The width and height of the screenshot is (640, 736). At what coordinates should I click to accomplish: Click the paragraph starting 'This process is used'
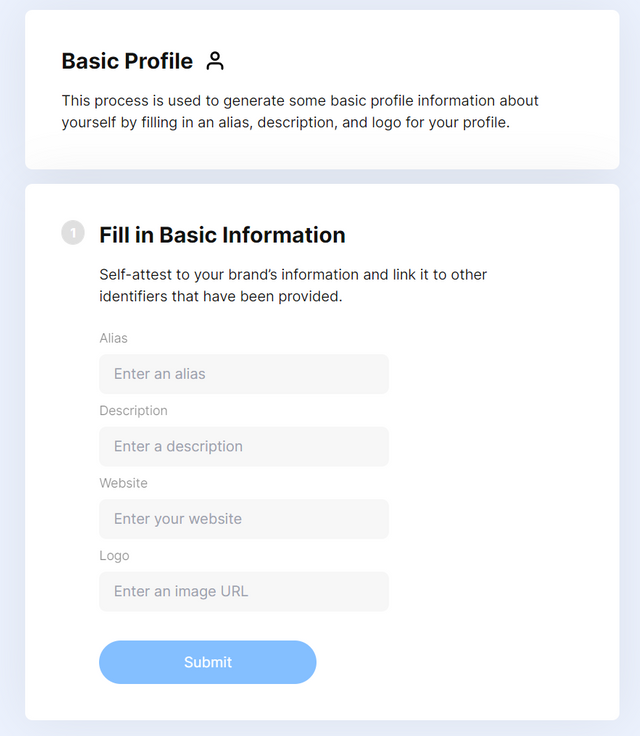click(300, 111)
